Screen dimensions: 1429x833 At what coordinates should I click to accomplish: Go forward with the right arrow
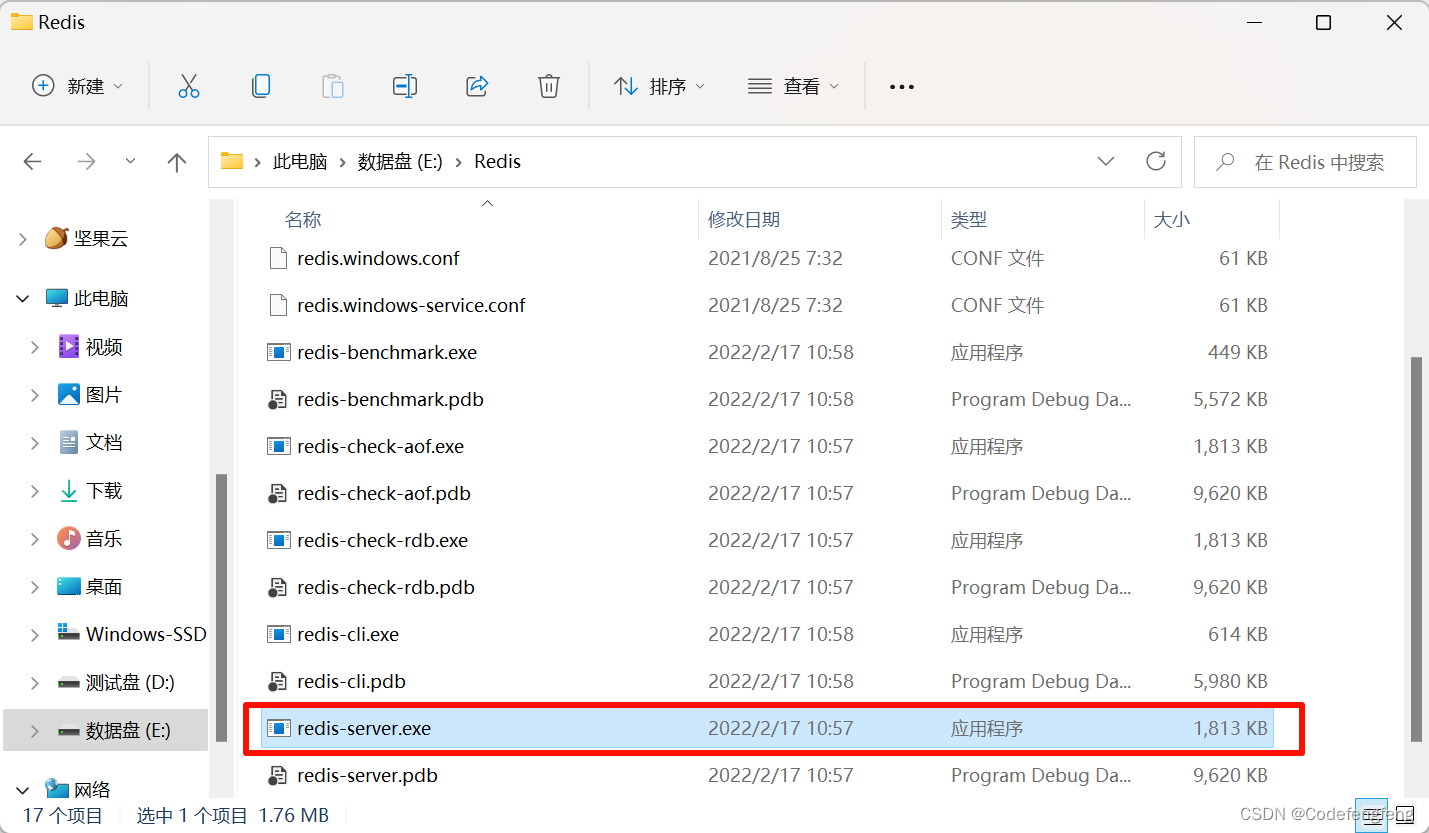pos(87,162)
